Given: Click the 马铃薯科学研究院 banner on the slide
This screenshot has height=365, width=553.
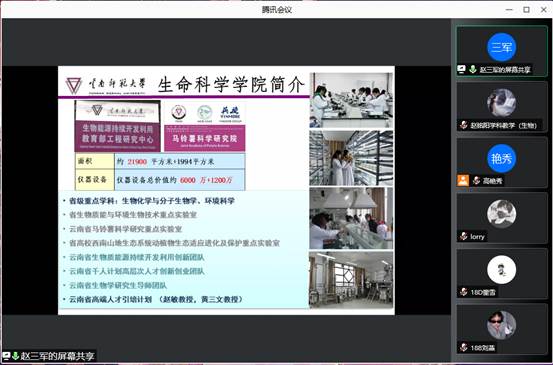Looking at the screenshot, I should point(205,138).
